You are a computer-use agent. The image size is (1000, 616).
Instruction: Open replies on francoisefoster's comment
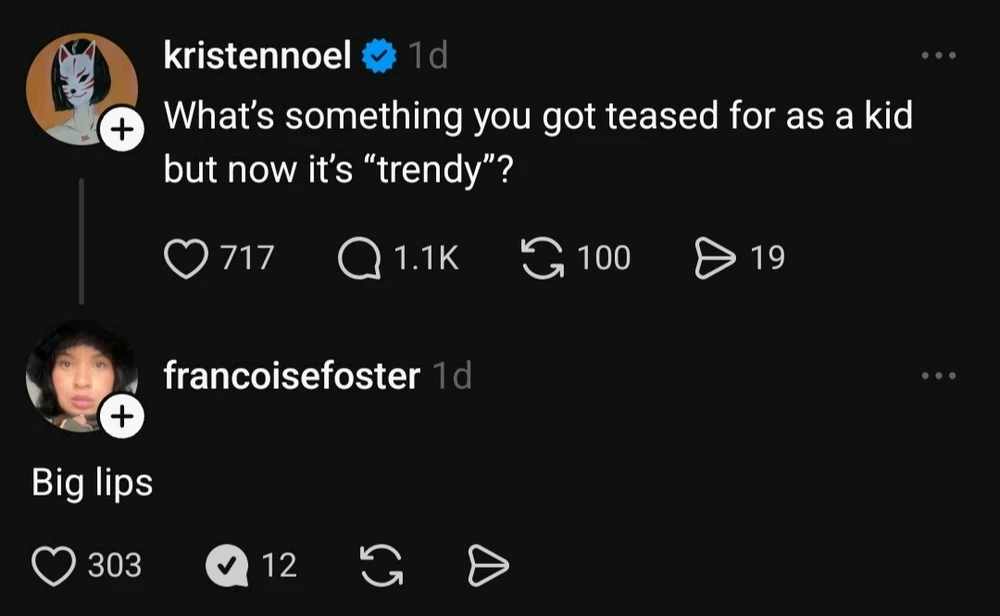(x=226, y=566)
